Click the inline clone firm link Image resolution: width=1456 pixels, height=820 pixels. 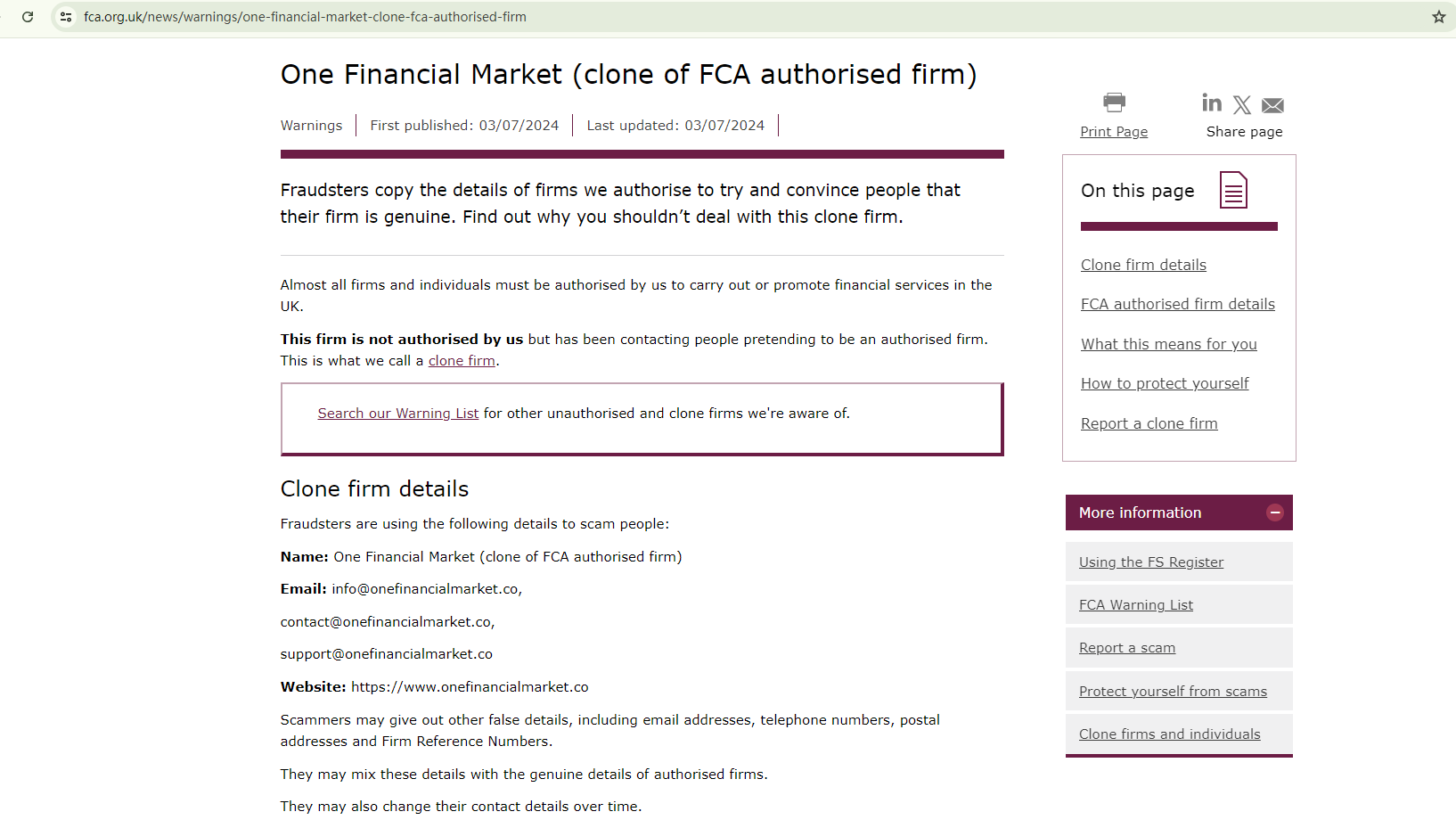coord(462,361)
